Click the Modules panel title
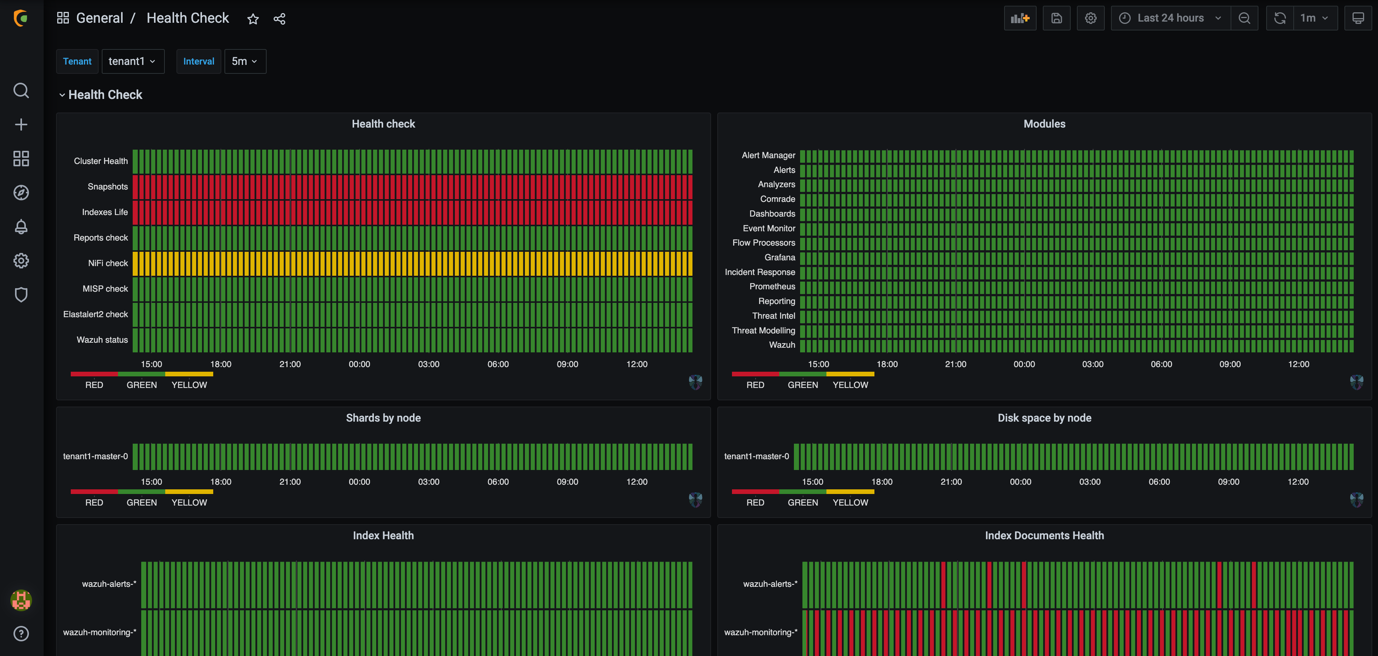1378x656 pixels. [x=1044, y=124]
